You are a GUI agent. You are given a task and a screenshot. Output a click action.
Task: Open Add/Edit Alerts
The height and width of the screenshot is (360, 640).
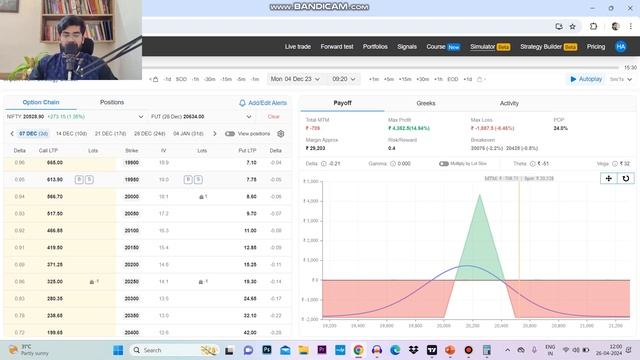[x=263, y=103]
